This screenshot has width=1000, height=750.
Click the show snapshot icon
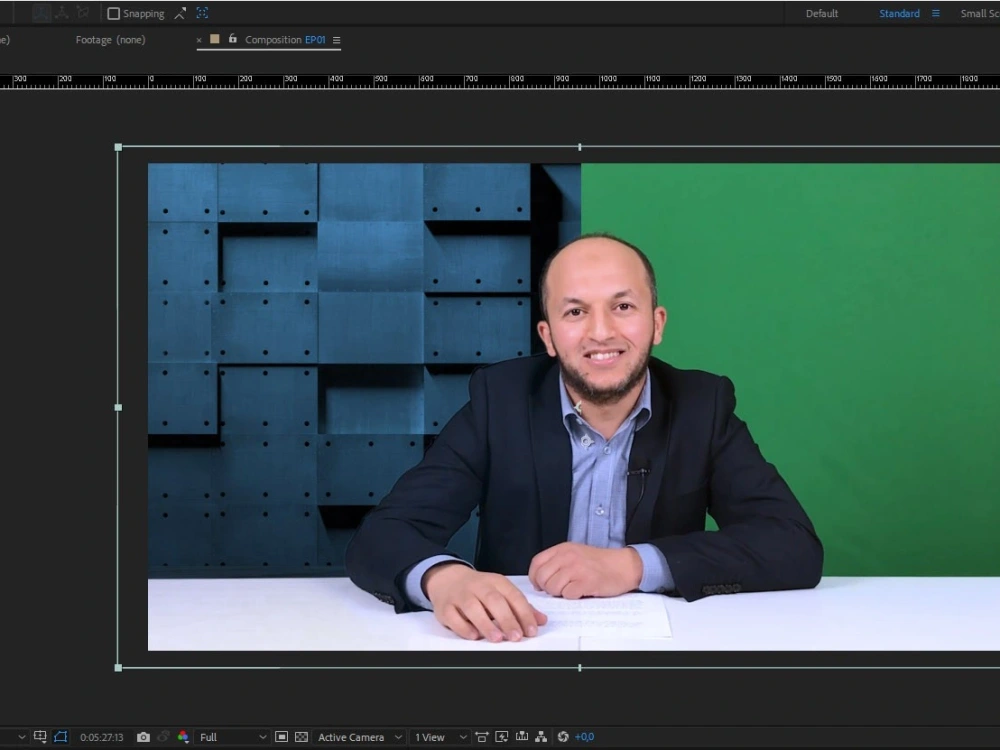(163, 737)
